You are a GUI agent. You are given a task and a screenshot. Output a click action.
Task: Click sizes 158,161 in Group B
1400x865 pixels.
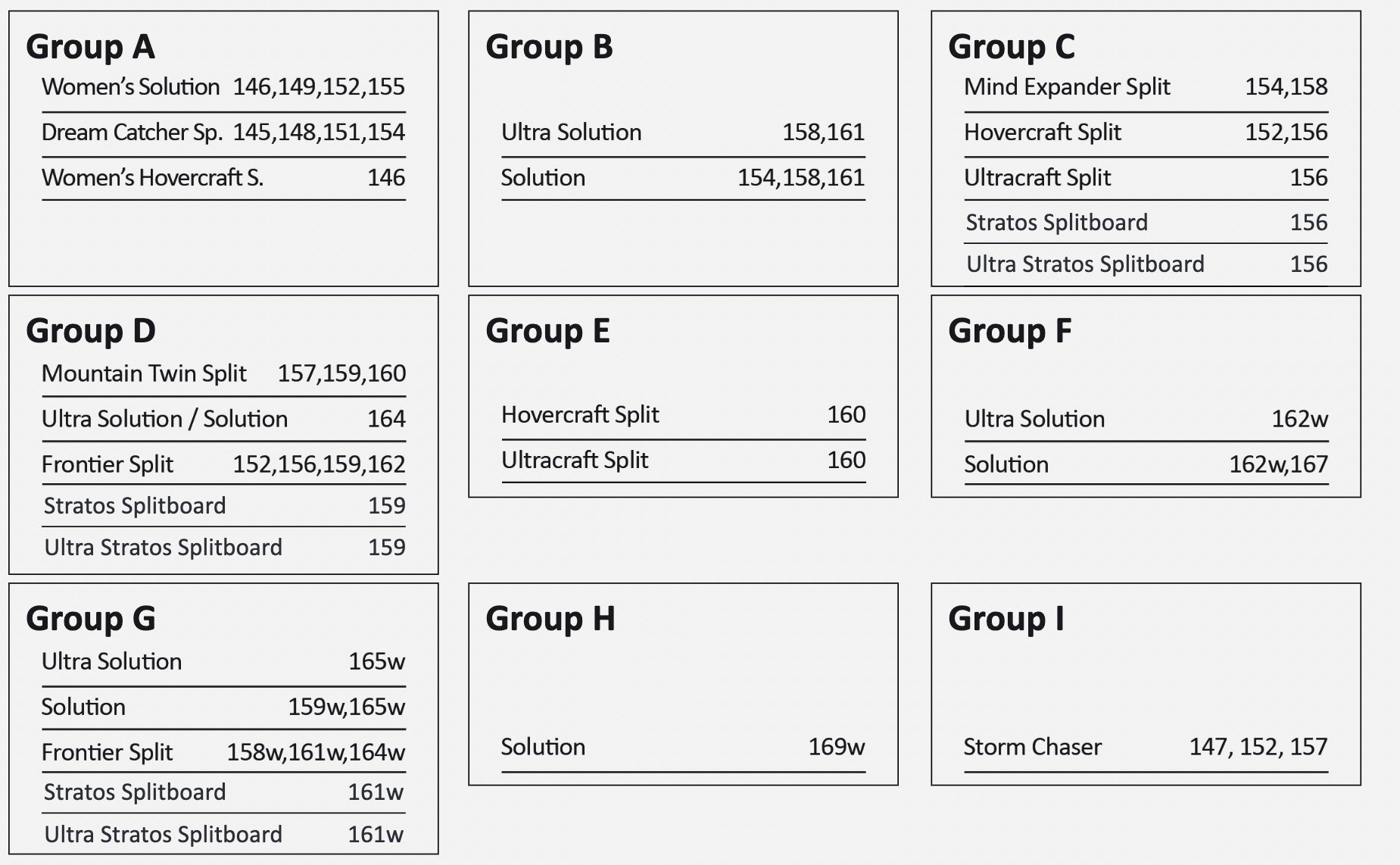coord(824,133)
